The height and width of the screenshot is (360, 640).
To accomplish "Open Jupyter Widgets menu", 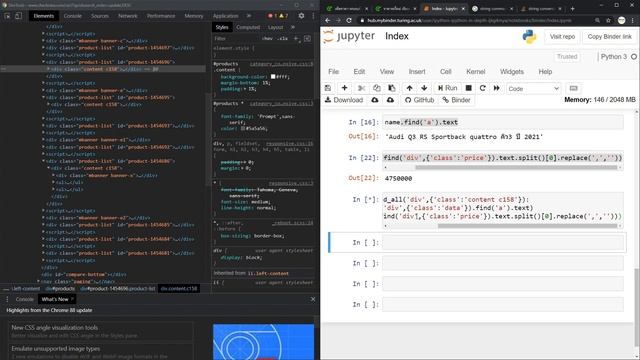I will (511, 72).
